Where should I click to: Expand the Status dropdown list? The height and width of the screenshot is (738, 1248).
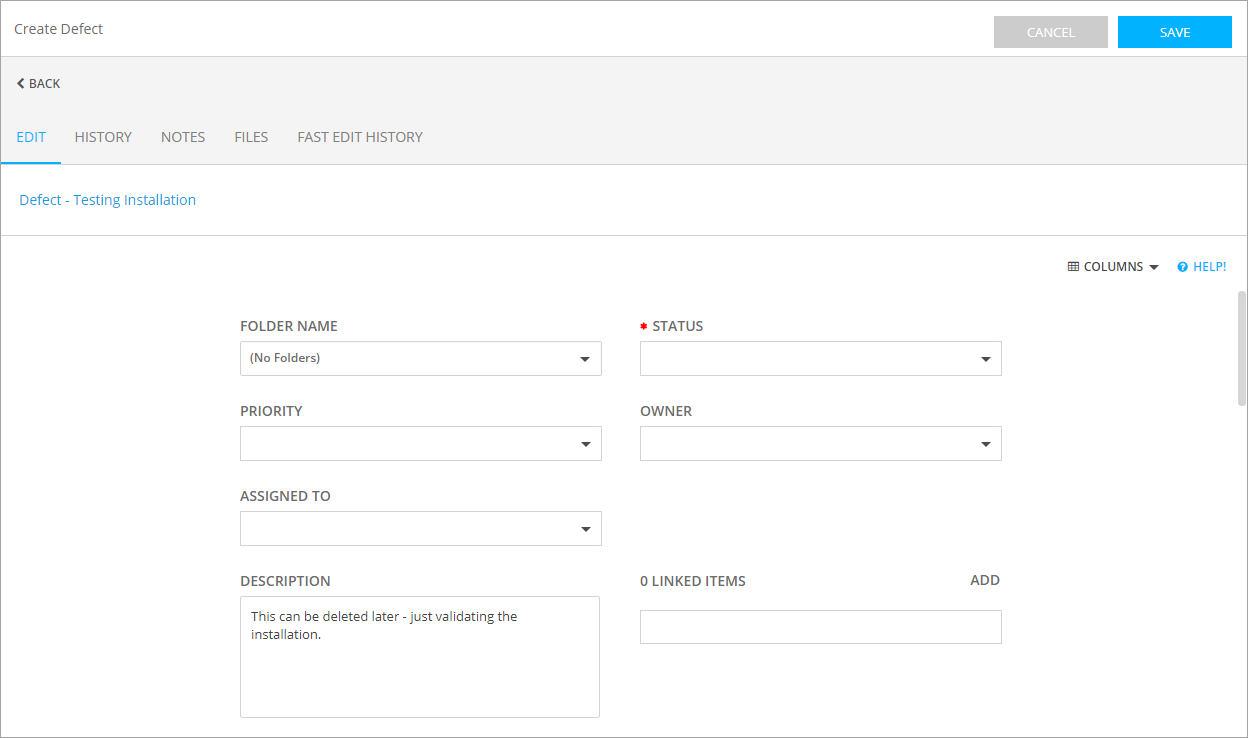click(820, 359)
